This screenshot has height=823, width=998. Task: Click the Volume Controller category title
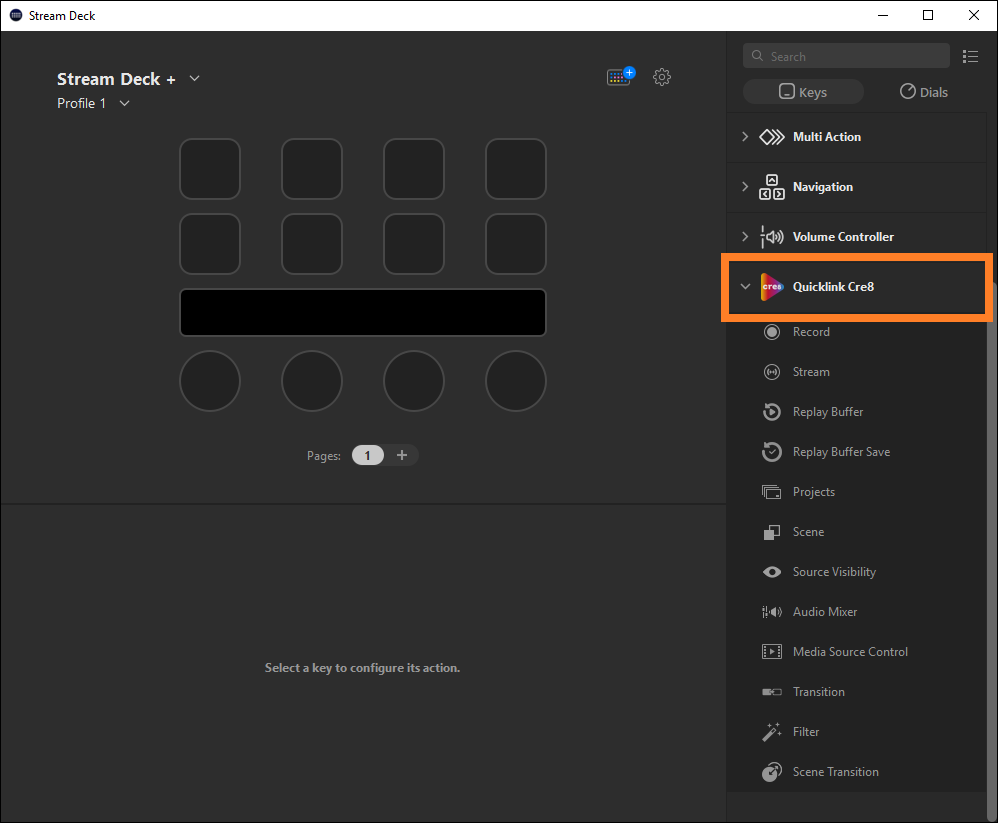(843, 237)
